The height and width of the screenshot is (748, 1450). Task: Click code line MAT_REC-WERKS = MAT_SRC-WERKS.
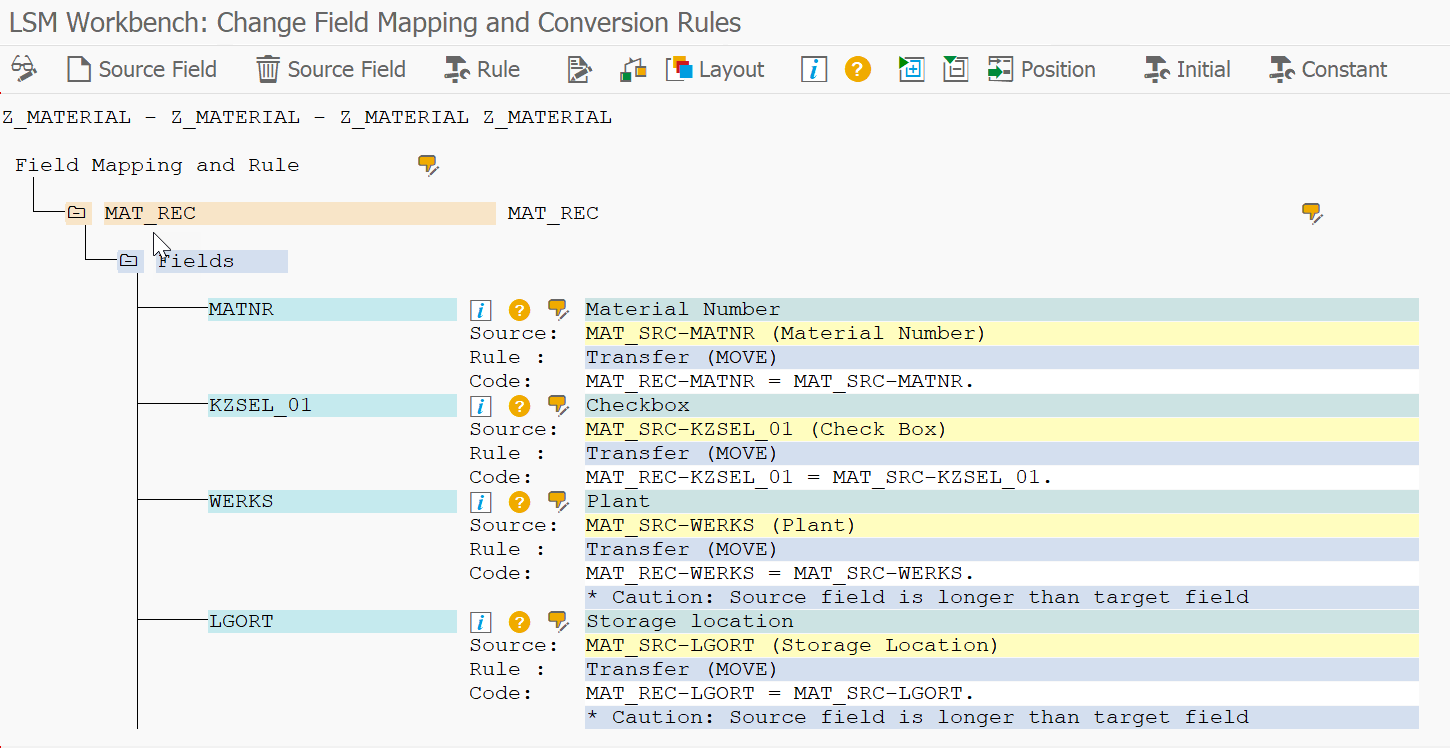[1001, 573]
